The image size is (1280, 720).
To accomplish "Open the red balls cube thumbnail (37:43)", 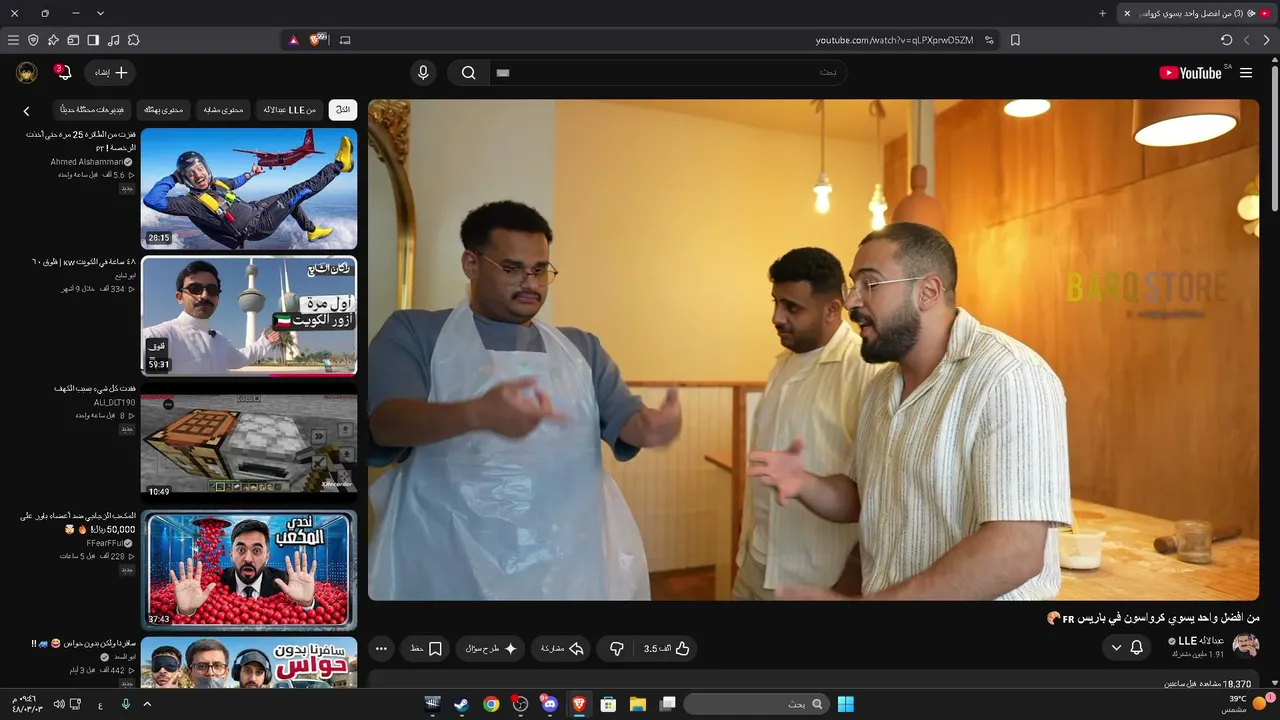I will point(249,570).
